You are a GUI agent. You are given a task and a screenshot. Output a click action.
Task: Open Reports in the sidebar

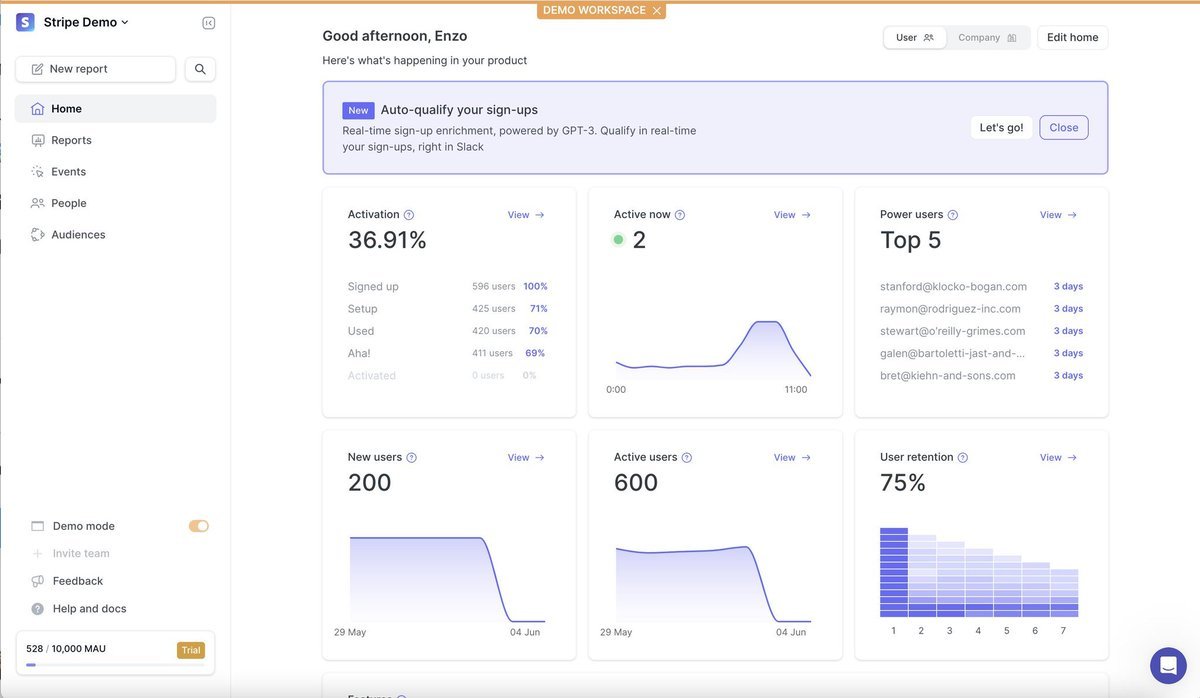point(71,140)
